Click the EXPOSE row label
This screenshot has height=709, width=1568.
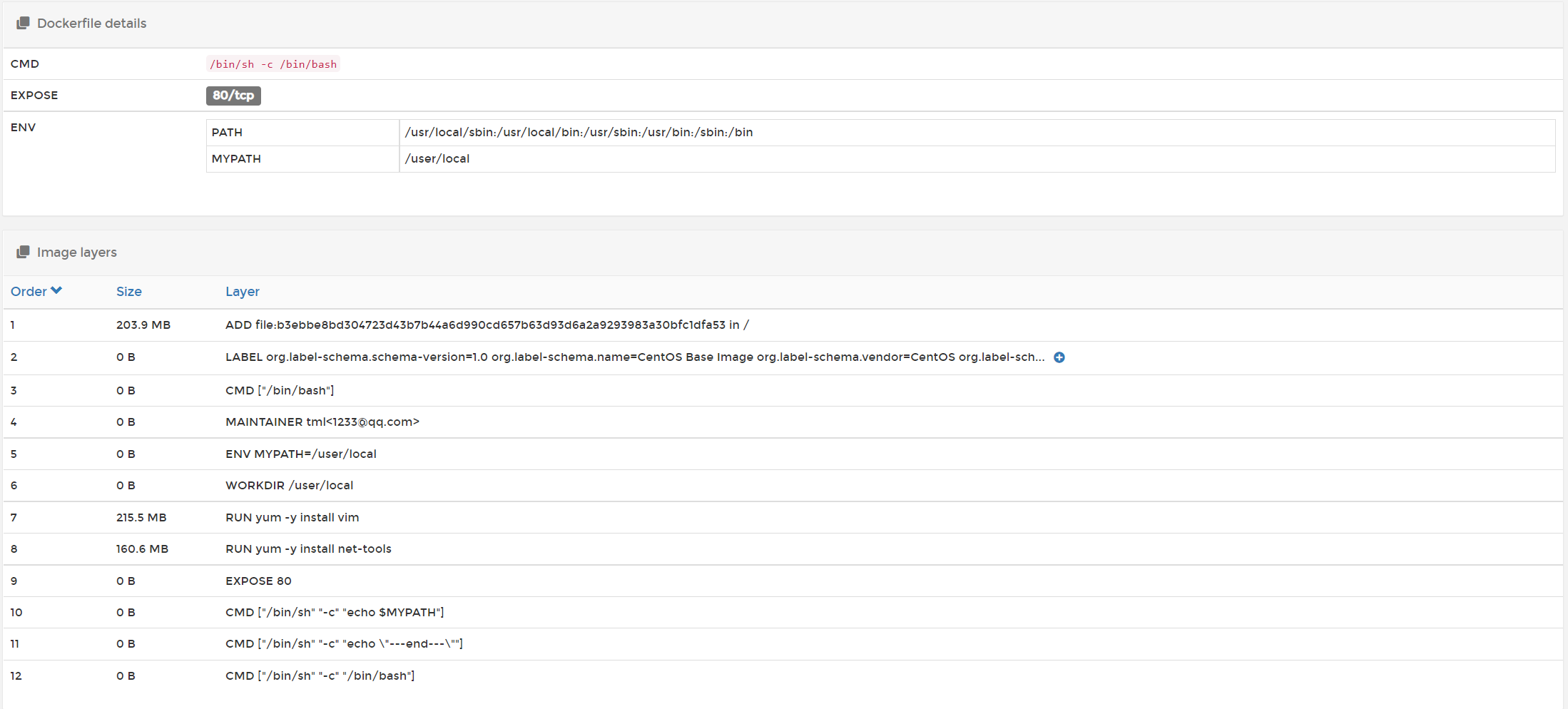[x=34, y=96]
